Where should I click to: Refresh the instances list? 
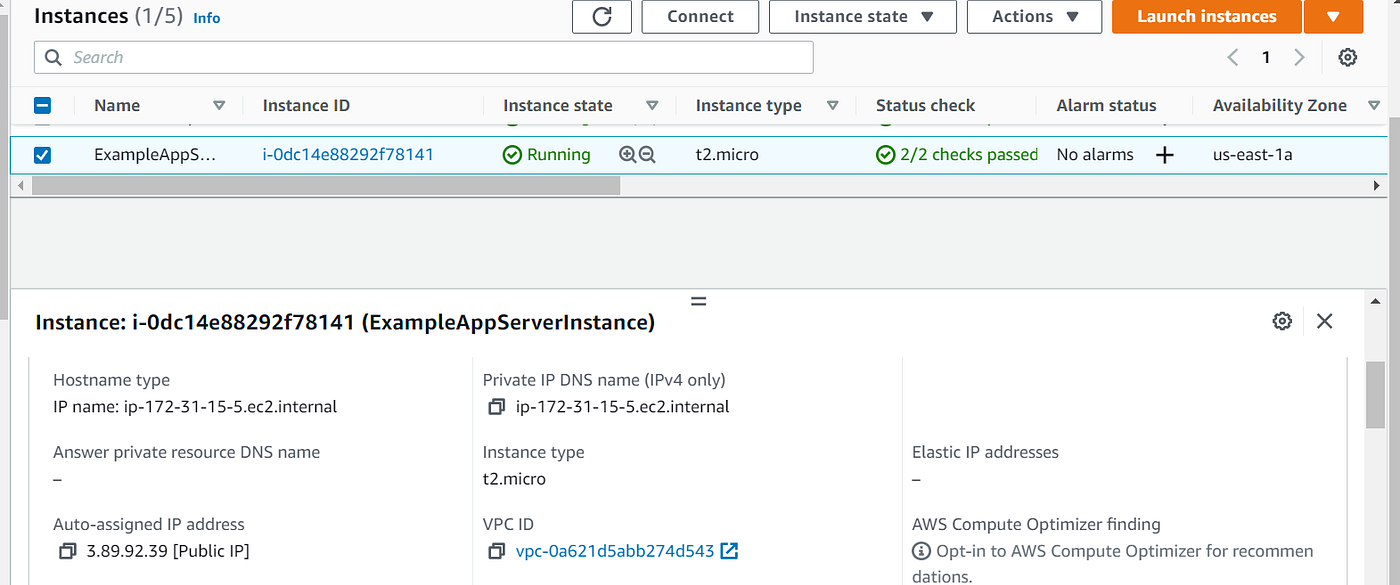[x=601, y=16]
